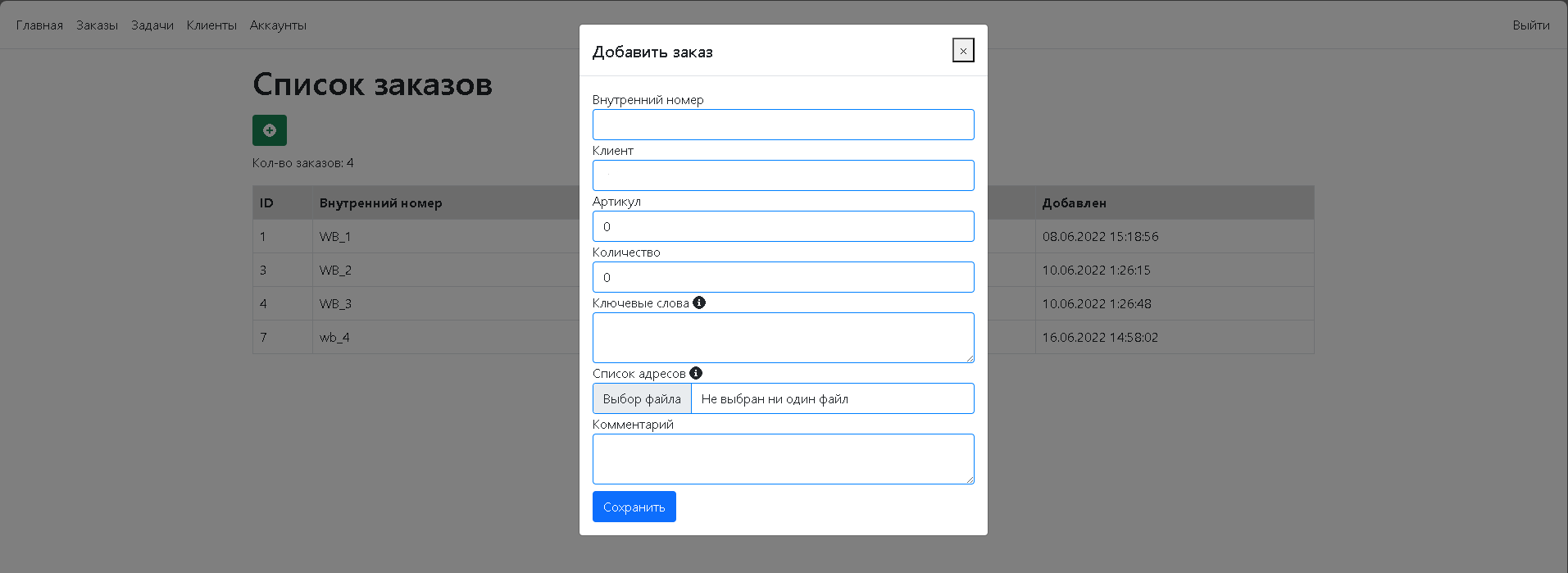
Task: Navigate to the Клиенты page
Action: point(211,25)
